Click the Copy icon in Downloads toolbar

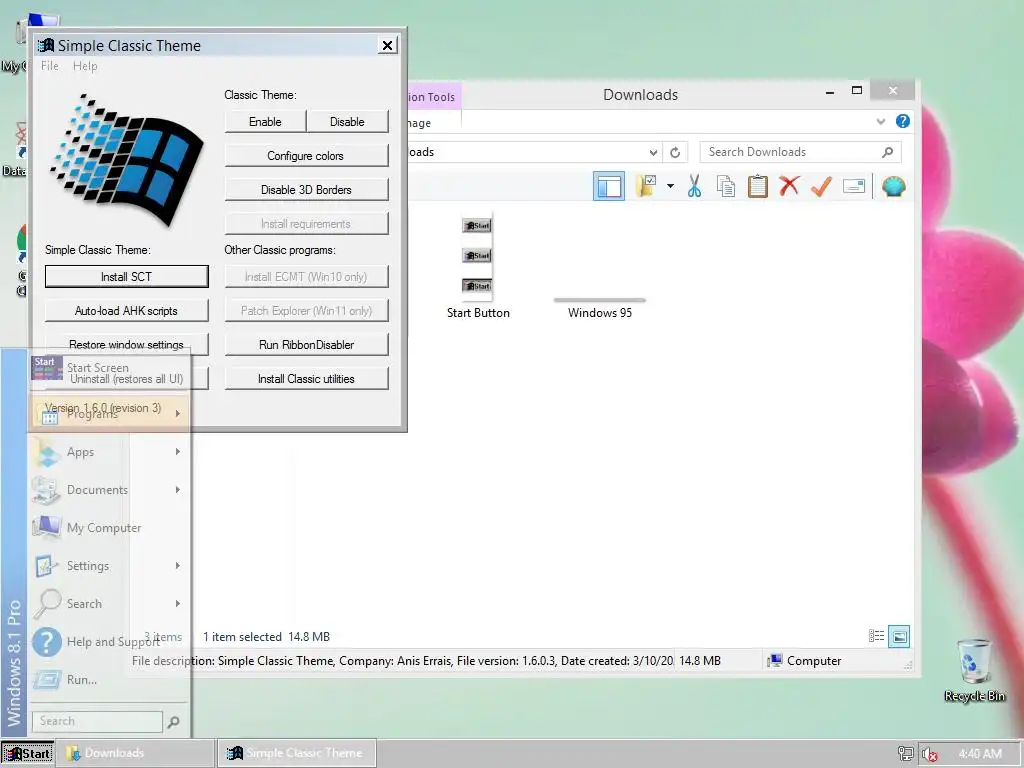tap(726, 186)
